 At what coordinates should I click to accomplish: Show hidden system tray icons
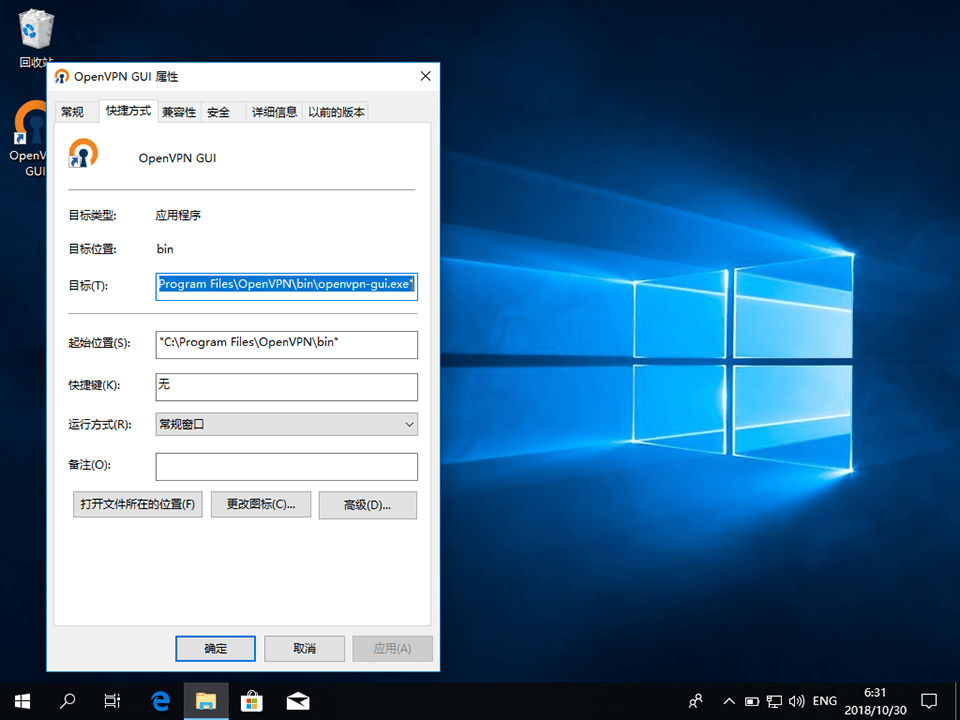coord(729,701)
